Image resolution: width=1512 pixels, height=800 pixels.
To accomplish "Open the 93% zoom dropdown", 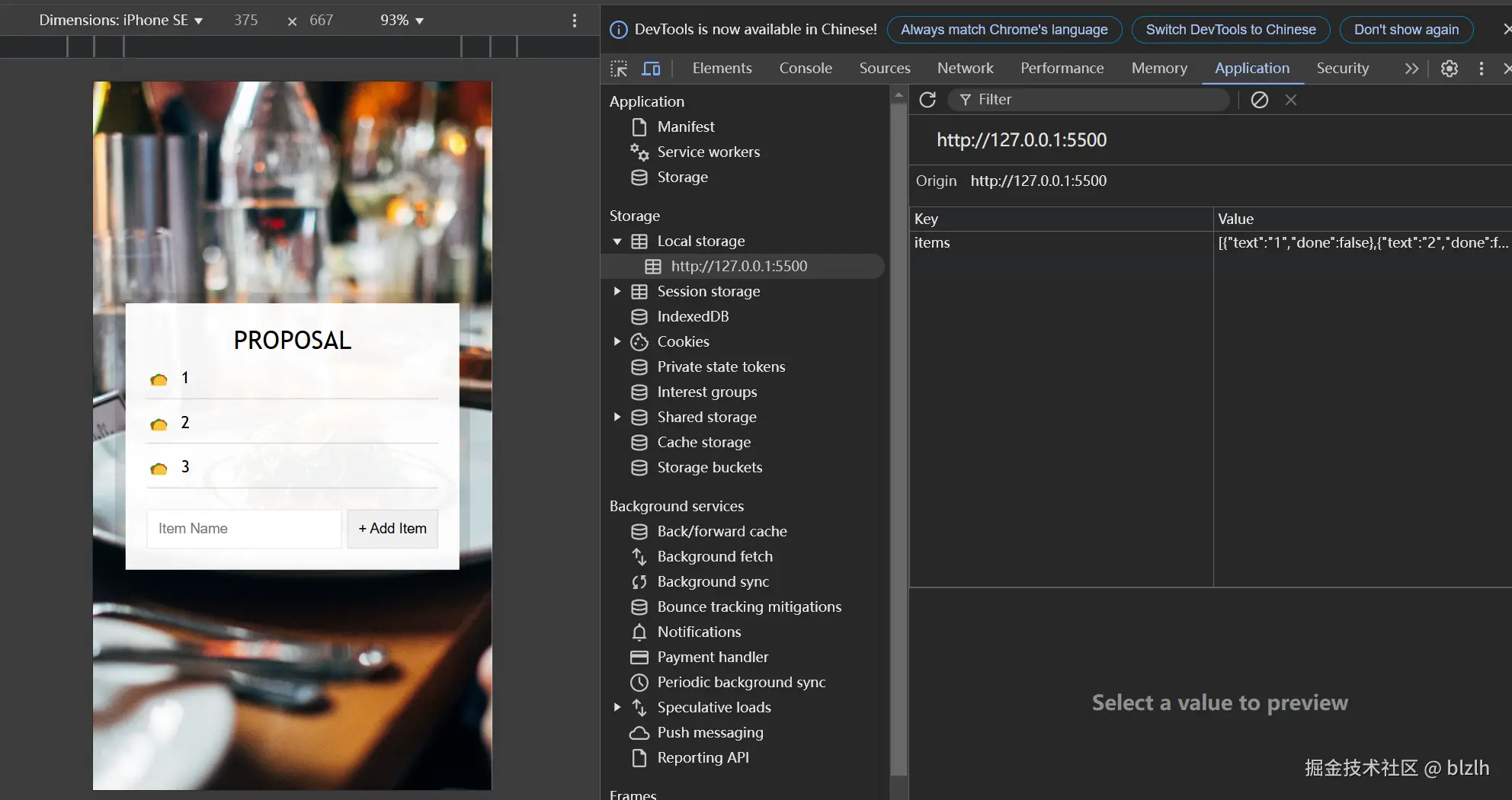I will [402, 21].
